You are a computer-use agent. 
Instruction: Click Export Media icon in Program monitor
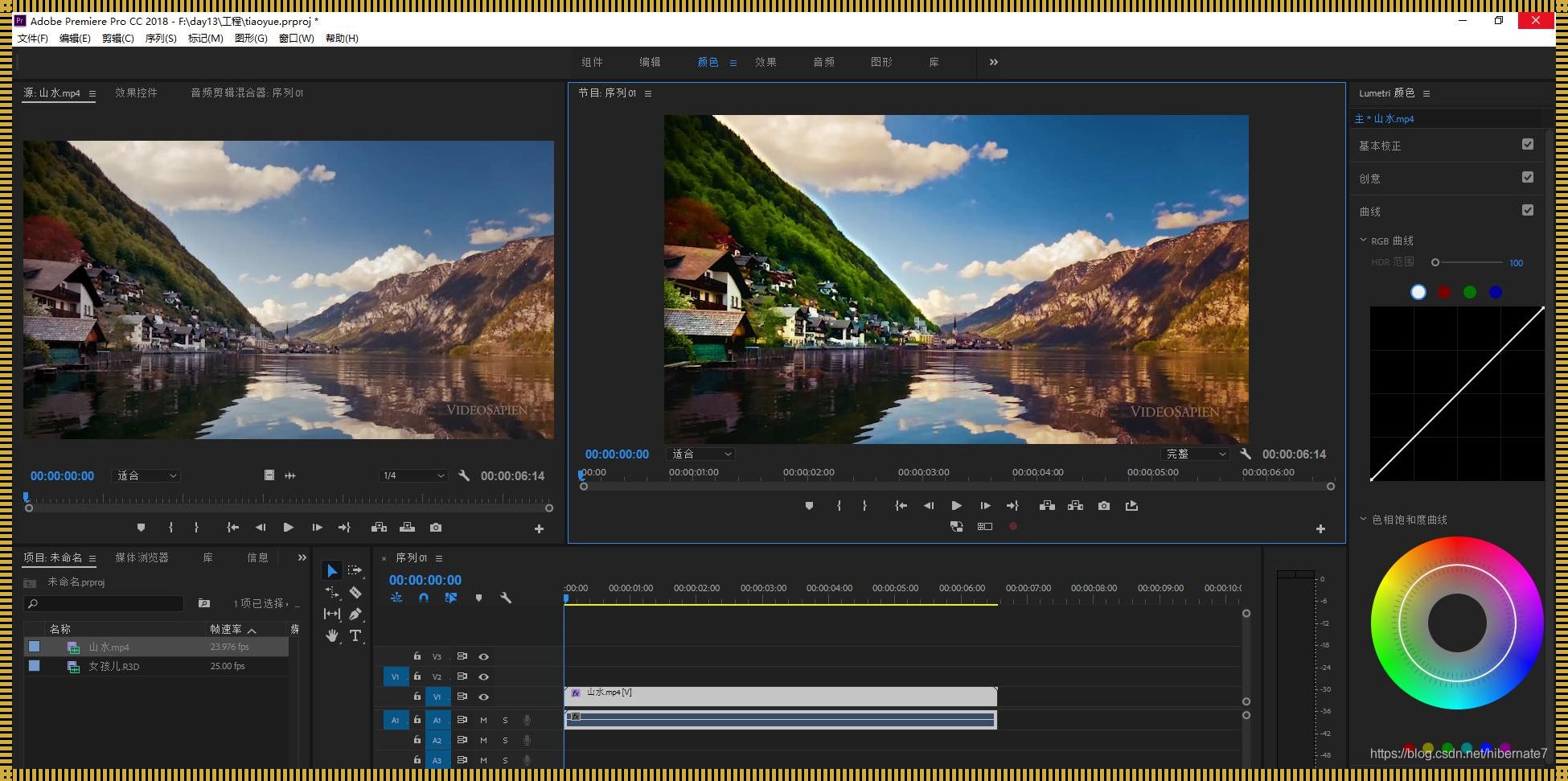[1131, 506]
